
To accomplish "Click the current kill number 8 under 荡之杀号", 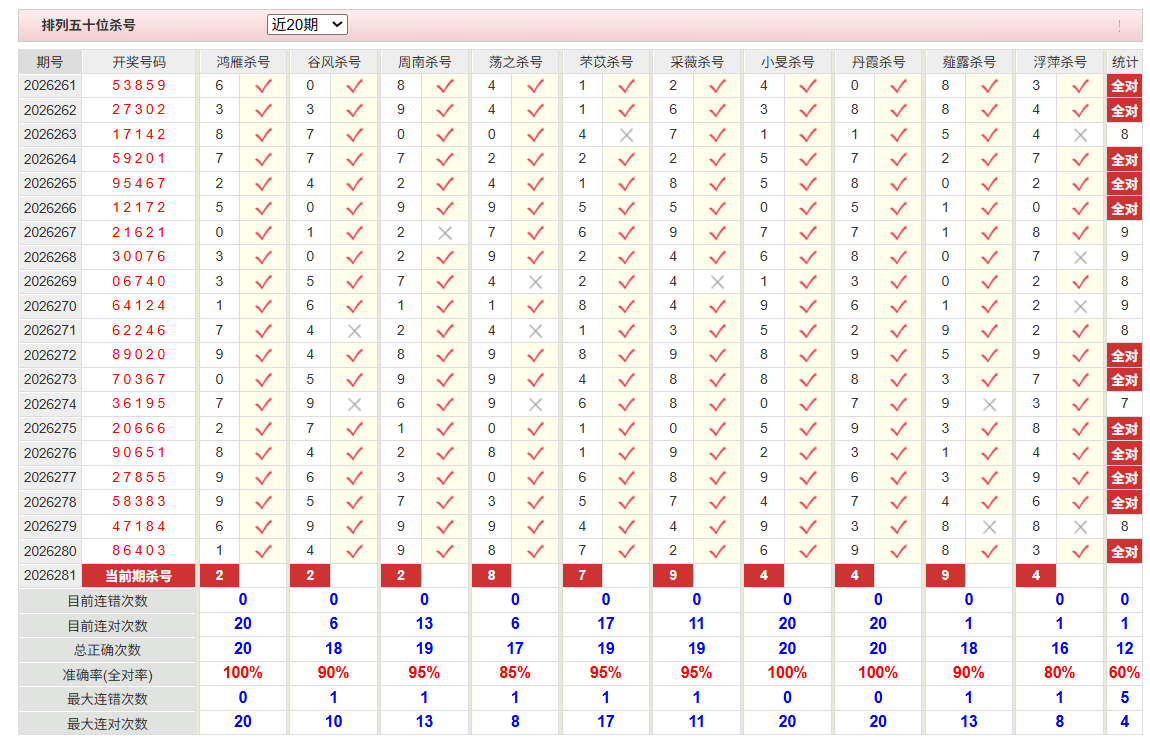I will click(x=491, y=576).
